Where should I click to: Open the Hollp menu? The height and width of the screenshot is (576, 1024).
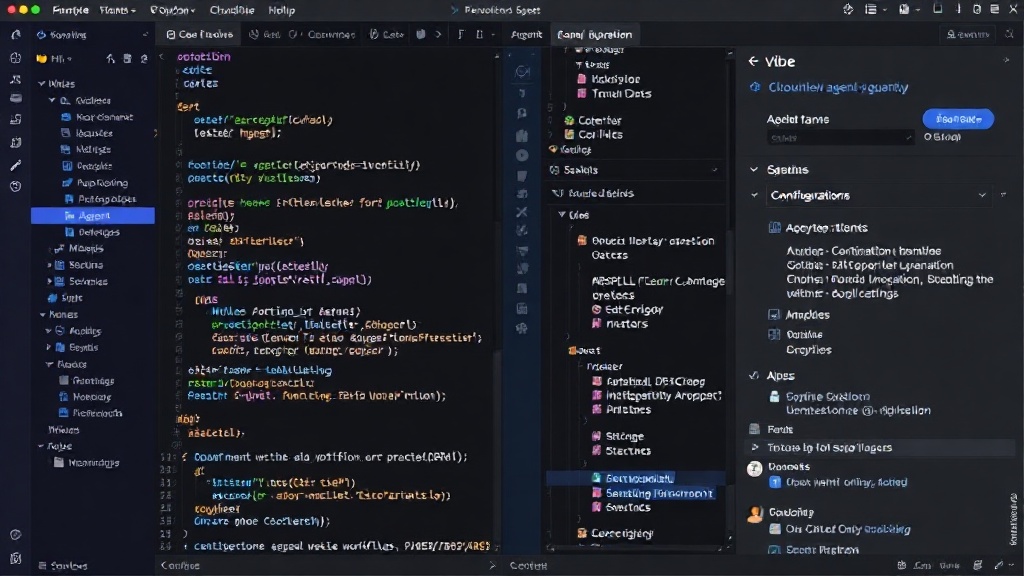281,10
